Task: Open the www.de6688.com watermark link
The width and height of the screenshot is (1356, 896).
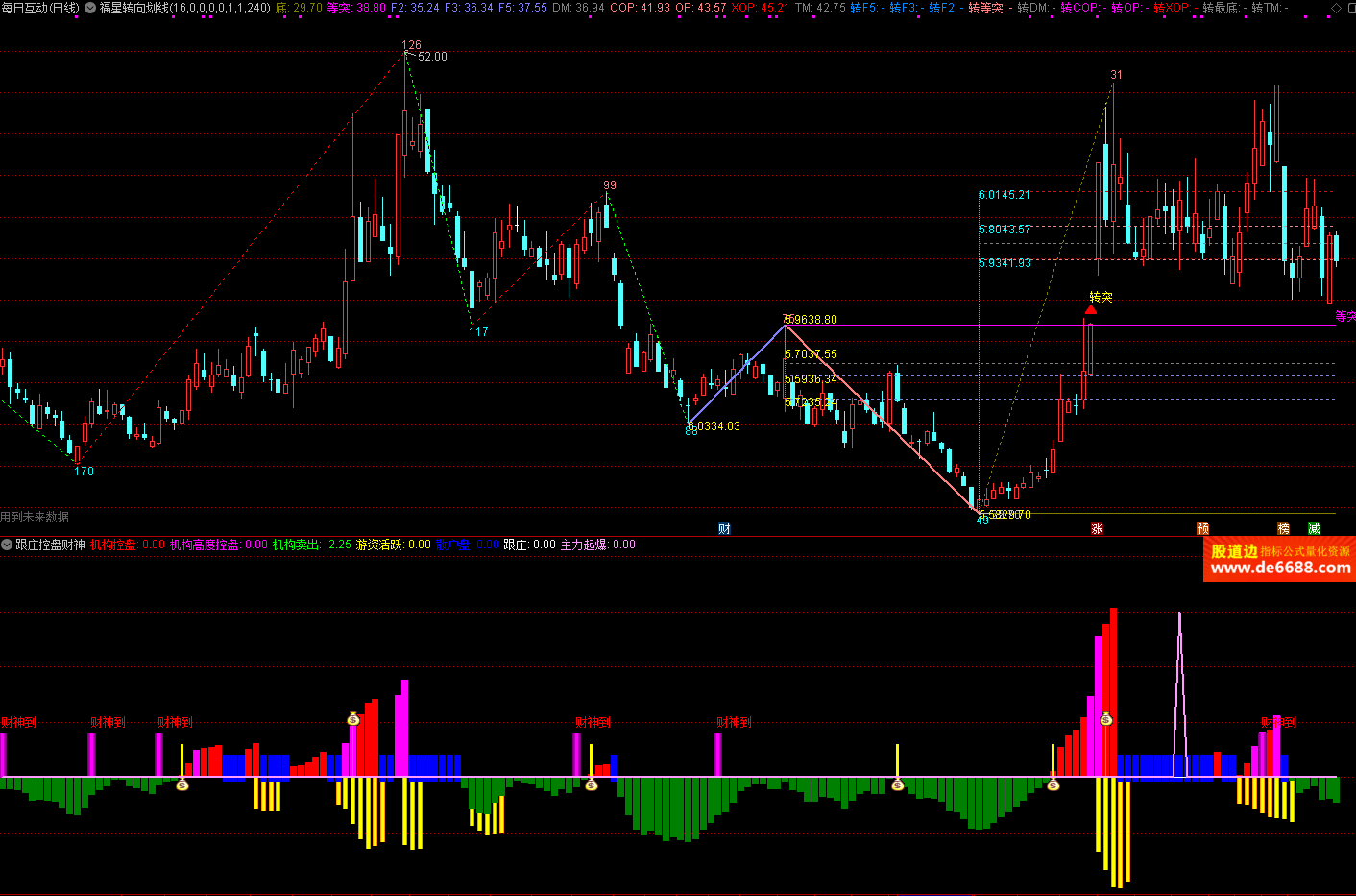Action: pyautogui.click(x=1280, y=568)
